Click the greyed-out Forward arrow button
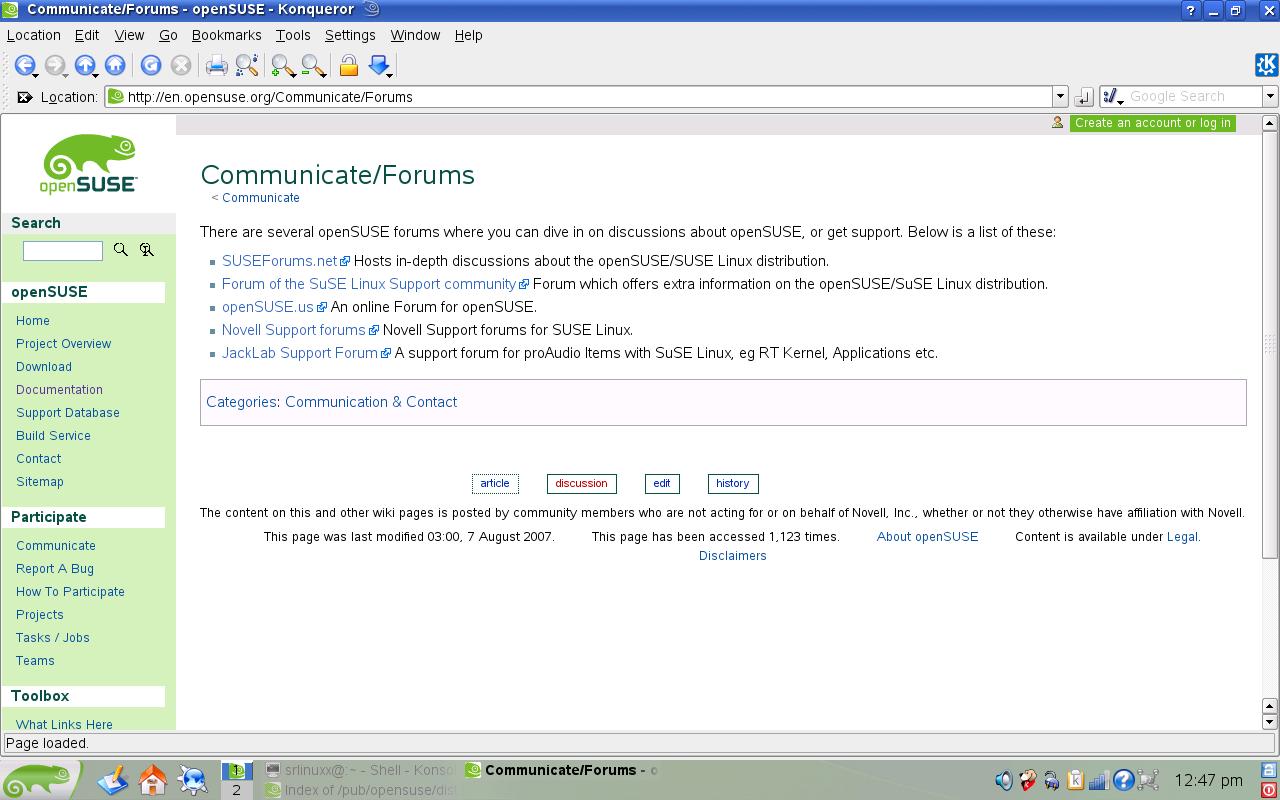The image size is (1280, 800). [54, 65]
